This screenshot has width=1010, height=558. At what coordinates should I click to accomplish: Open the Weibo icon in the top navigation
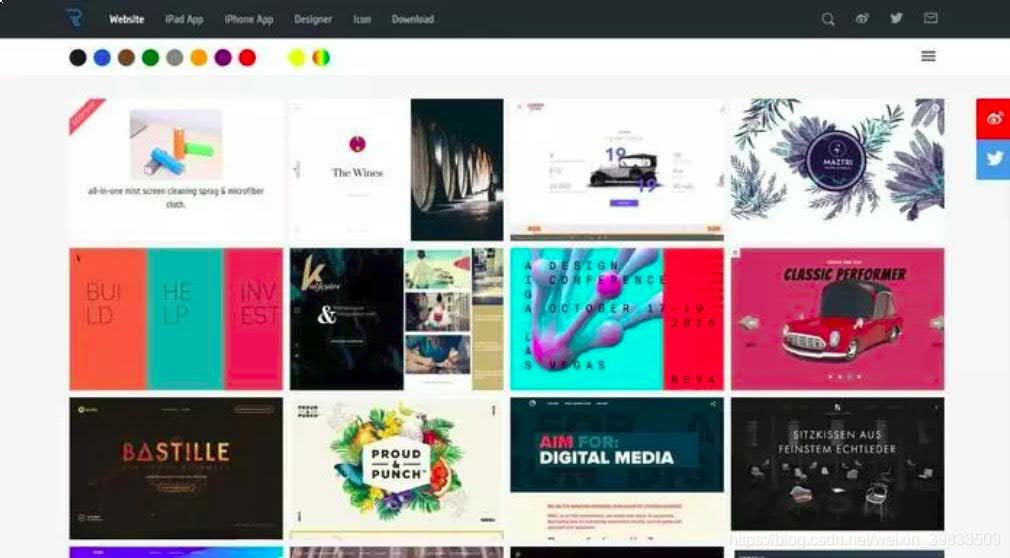tap(862, 19)
